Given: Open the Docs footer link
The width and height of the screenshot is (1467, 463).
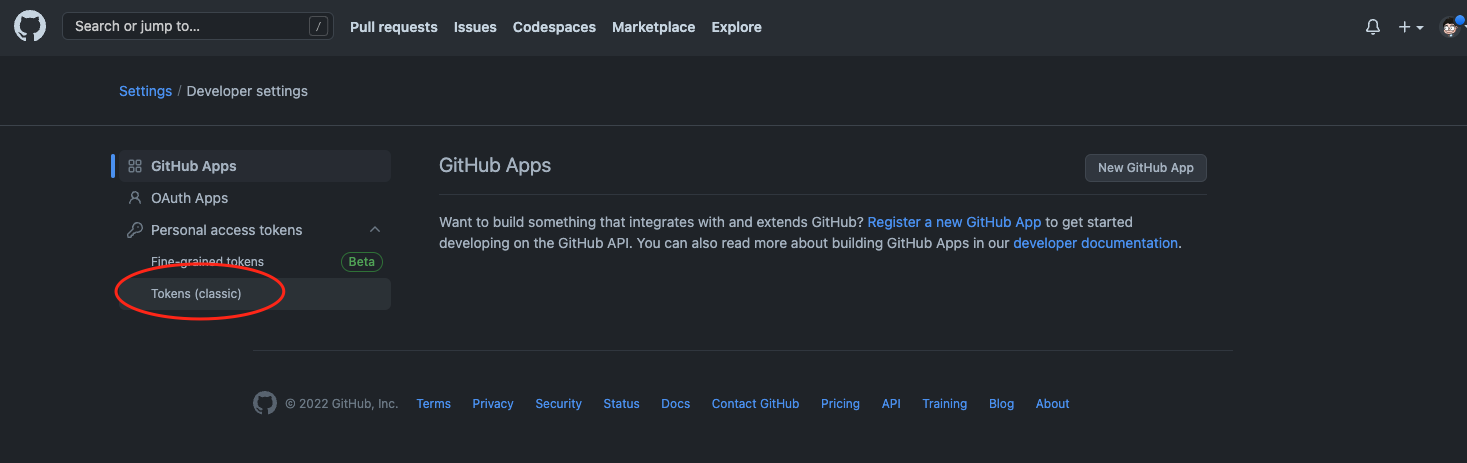Looking at the screenshot, I should 676,404.
